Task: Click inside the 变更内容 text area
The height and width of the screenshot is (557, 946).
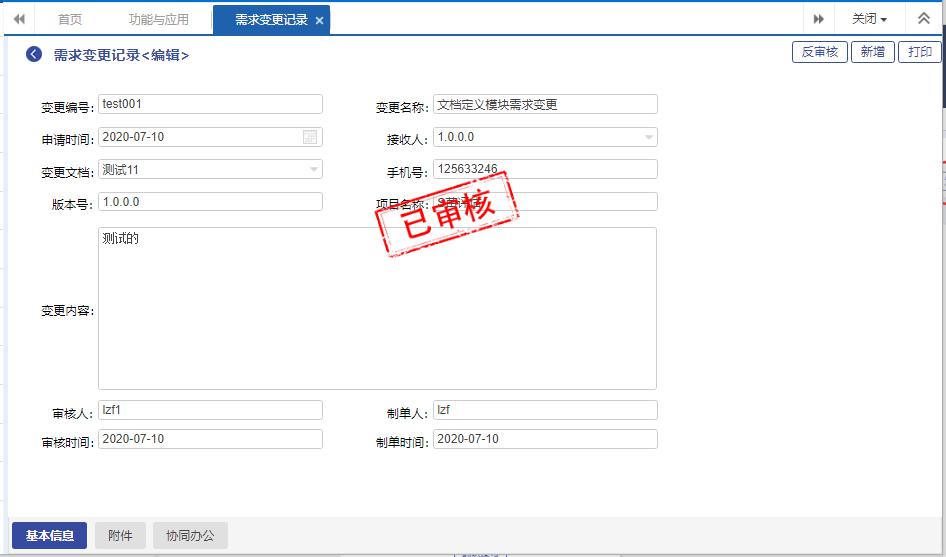Action: (x=377, y=308)
